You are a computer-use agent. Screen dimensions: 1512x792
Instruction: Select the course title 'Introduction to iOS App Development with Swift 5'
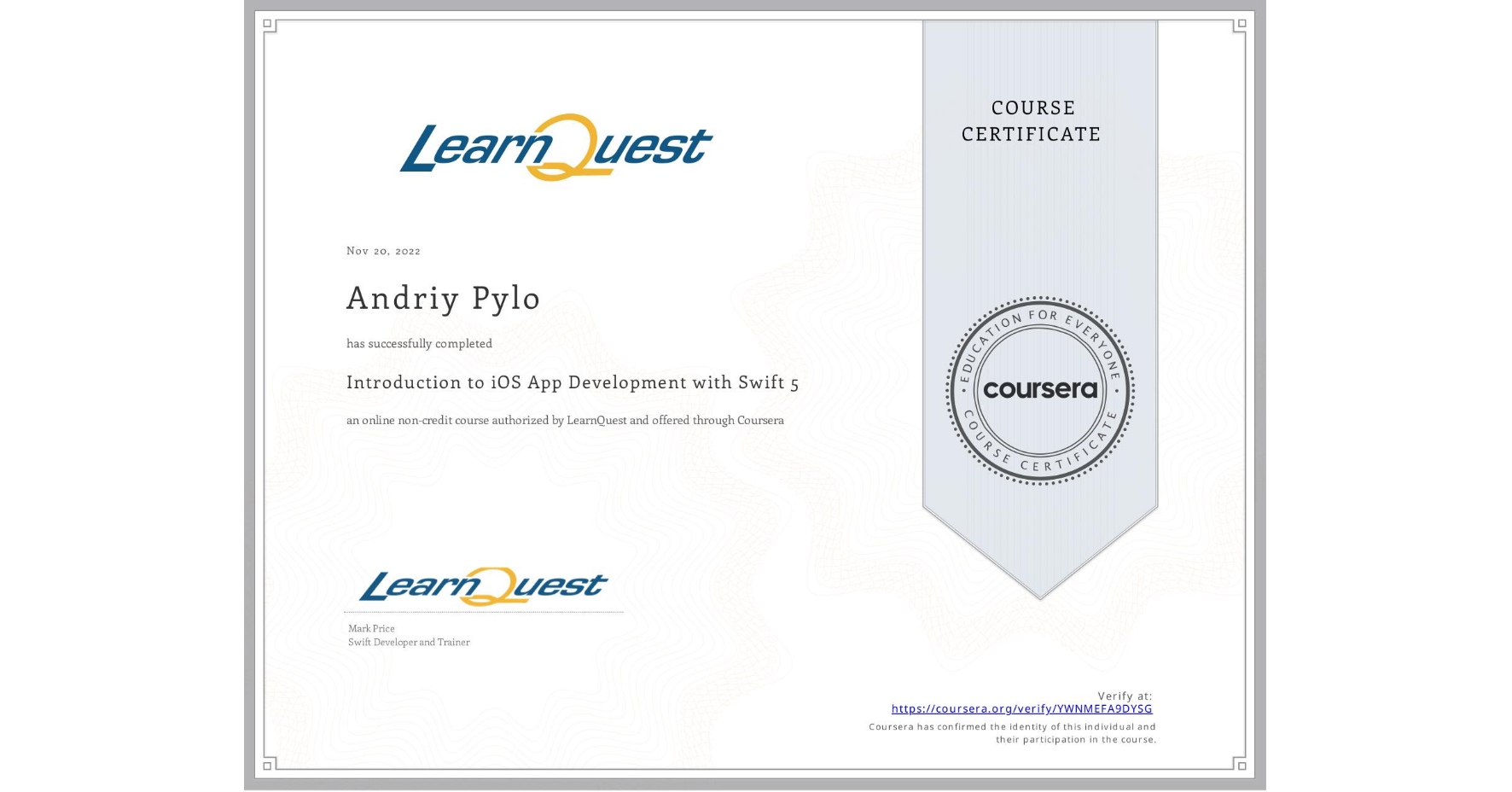coord(573,383)
